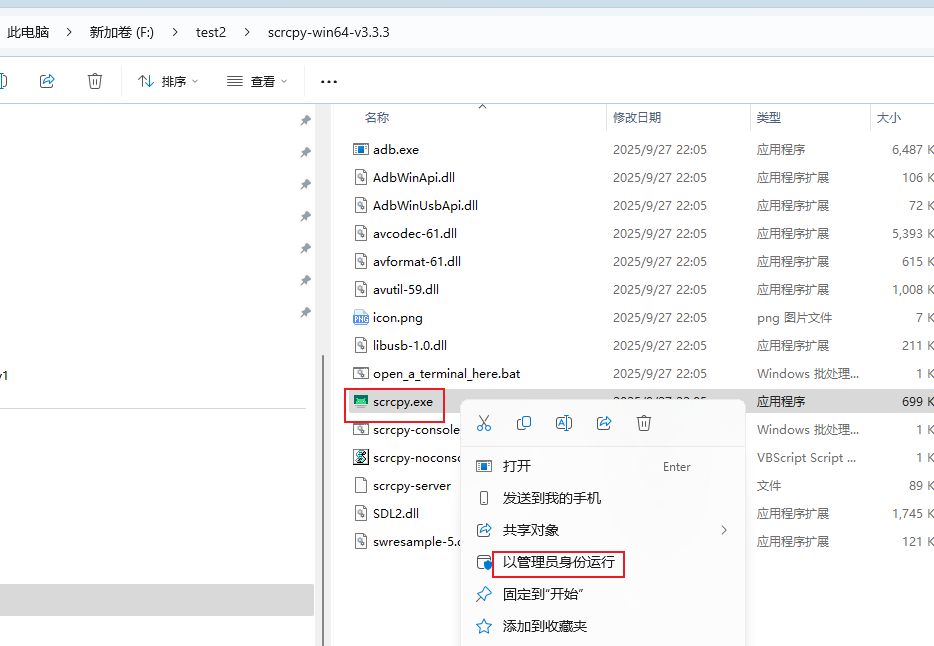Click the Cut scissors icon in context menu
The width and height of the screenshot is (934, 646).
coord(484,423)
